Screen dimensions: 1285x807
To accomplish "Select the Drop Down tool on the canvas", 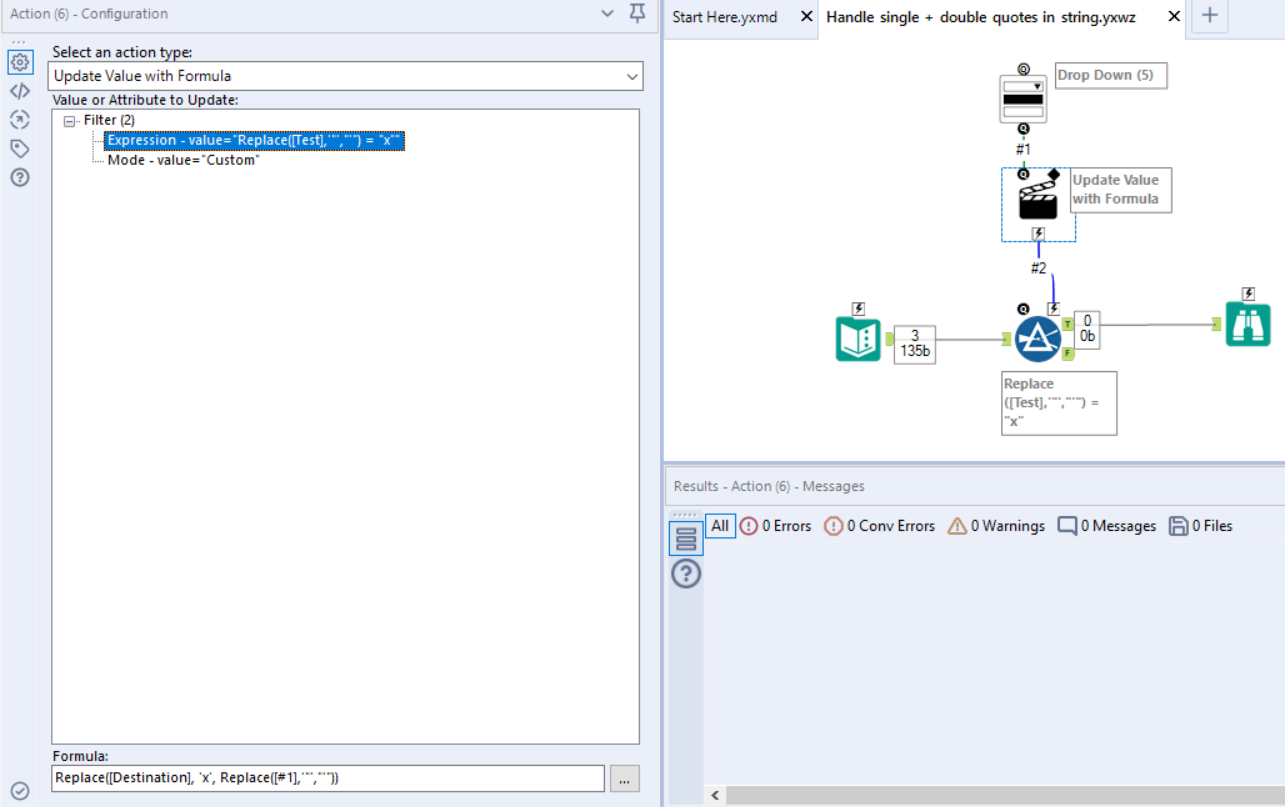I will click(1021, 100).
